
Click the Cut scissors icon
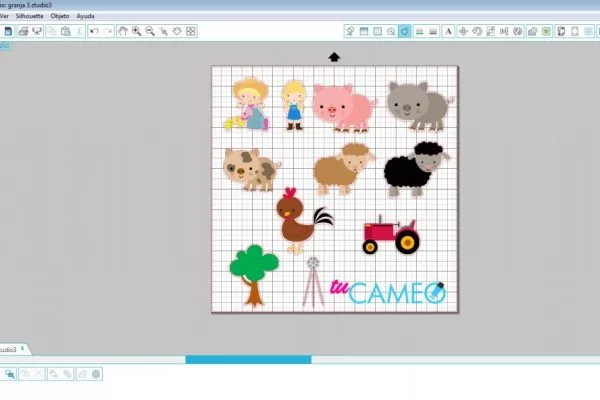coord(79,31)
